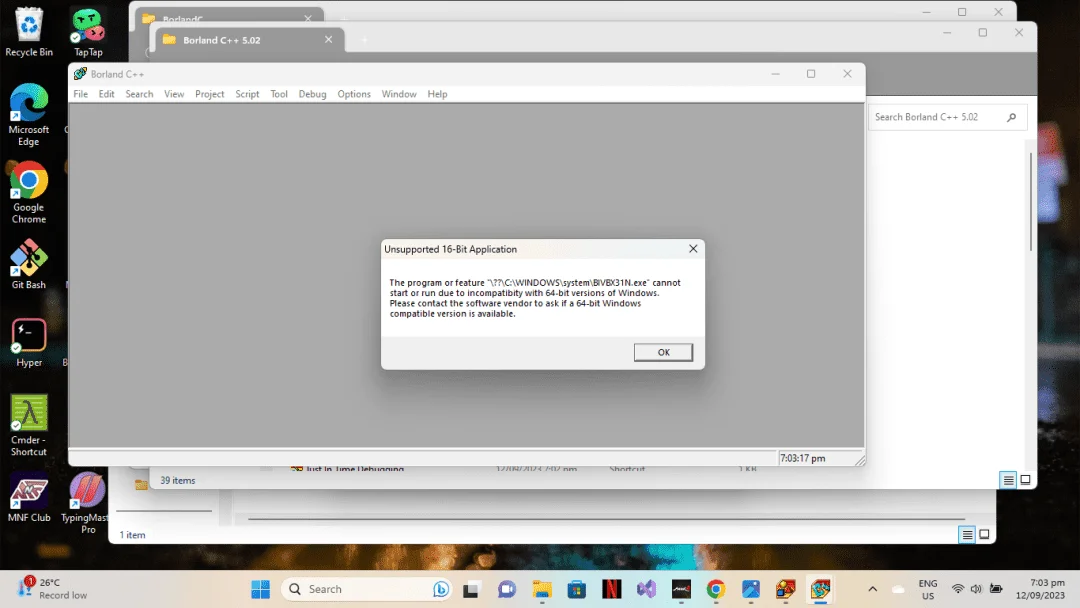Image resolution: width=1080 pixels, height=608 pixels.
Task: Select the Borland C++ 5.02 Explorer tab
Action: [x=248, y=40]
